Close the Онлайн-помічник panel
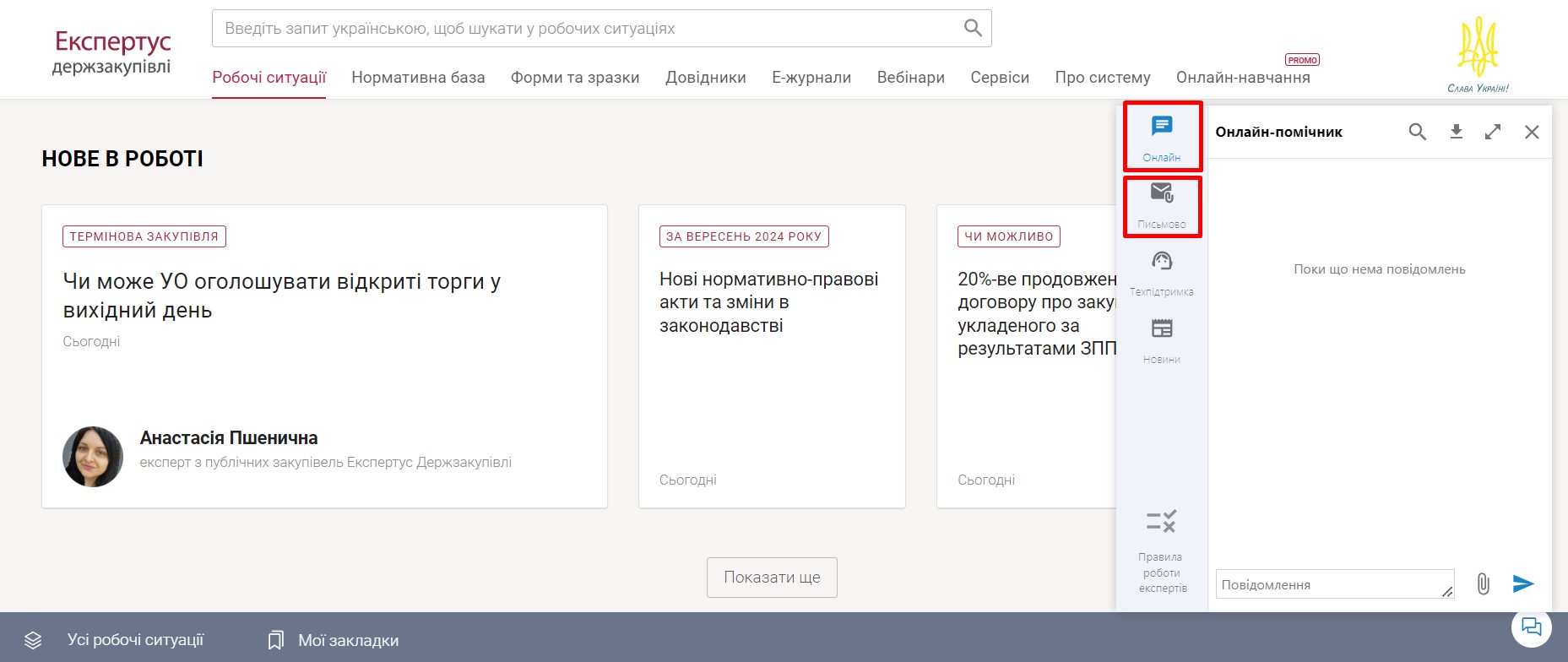 pos(1532,132)
